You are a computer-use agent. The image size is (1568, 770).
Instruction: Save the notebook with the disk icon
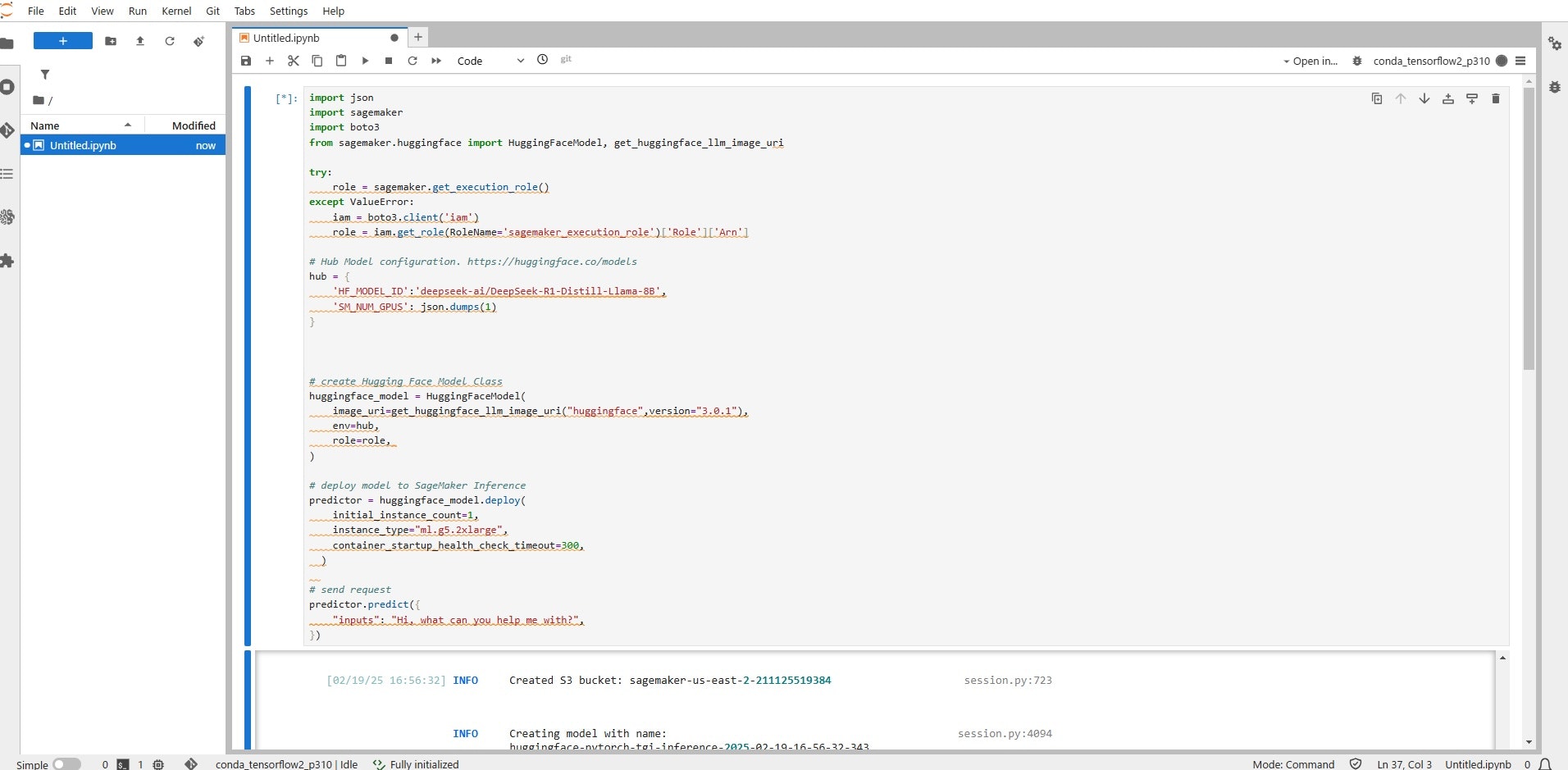[246, 61]
